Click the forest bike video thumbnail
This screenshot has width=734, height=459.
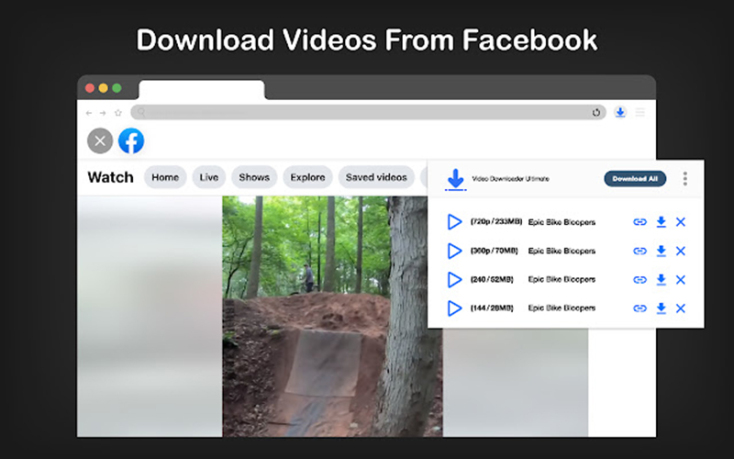tap(332, 316)
